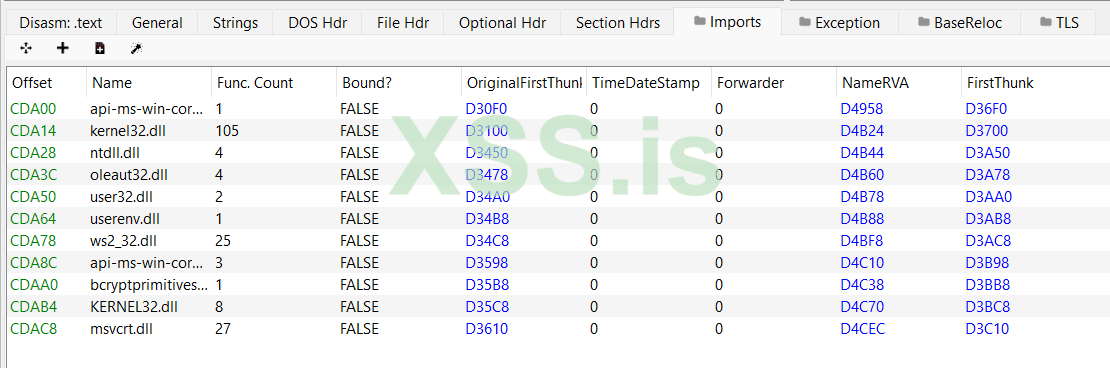Image resolution: width=1110 pixels, height=368 pixels.
Task: Click the four-arrows move icon in toolbar
Action: point(26,48)
